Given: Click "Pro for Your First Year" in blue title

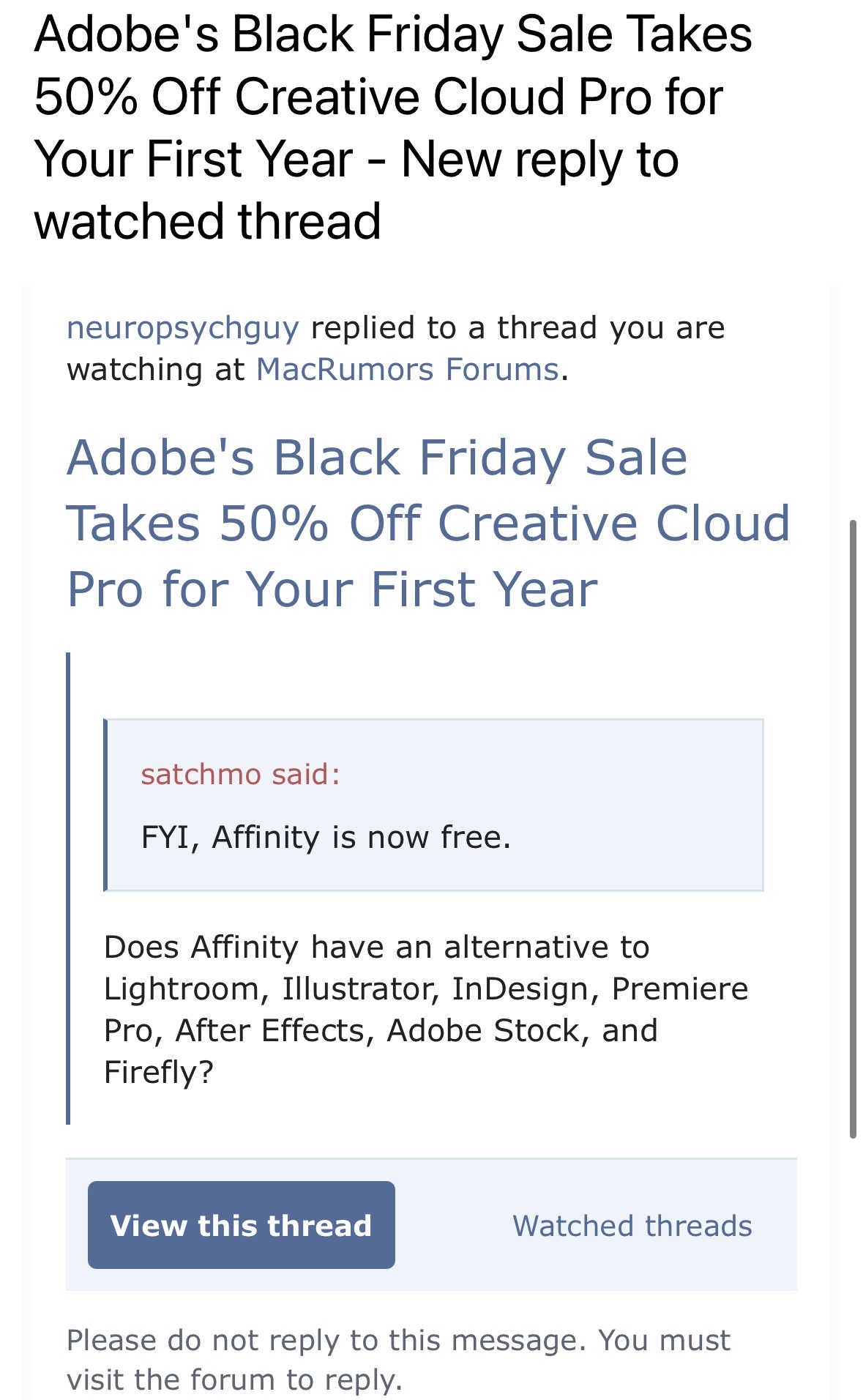Looking at the screenshot, I should click(x=332, y=589).
